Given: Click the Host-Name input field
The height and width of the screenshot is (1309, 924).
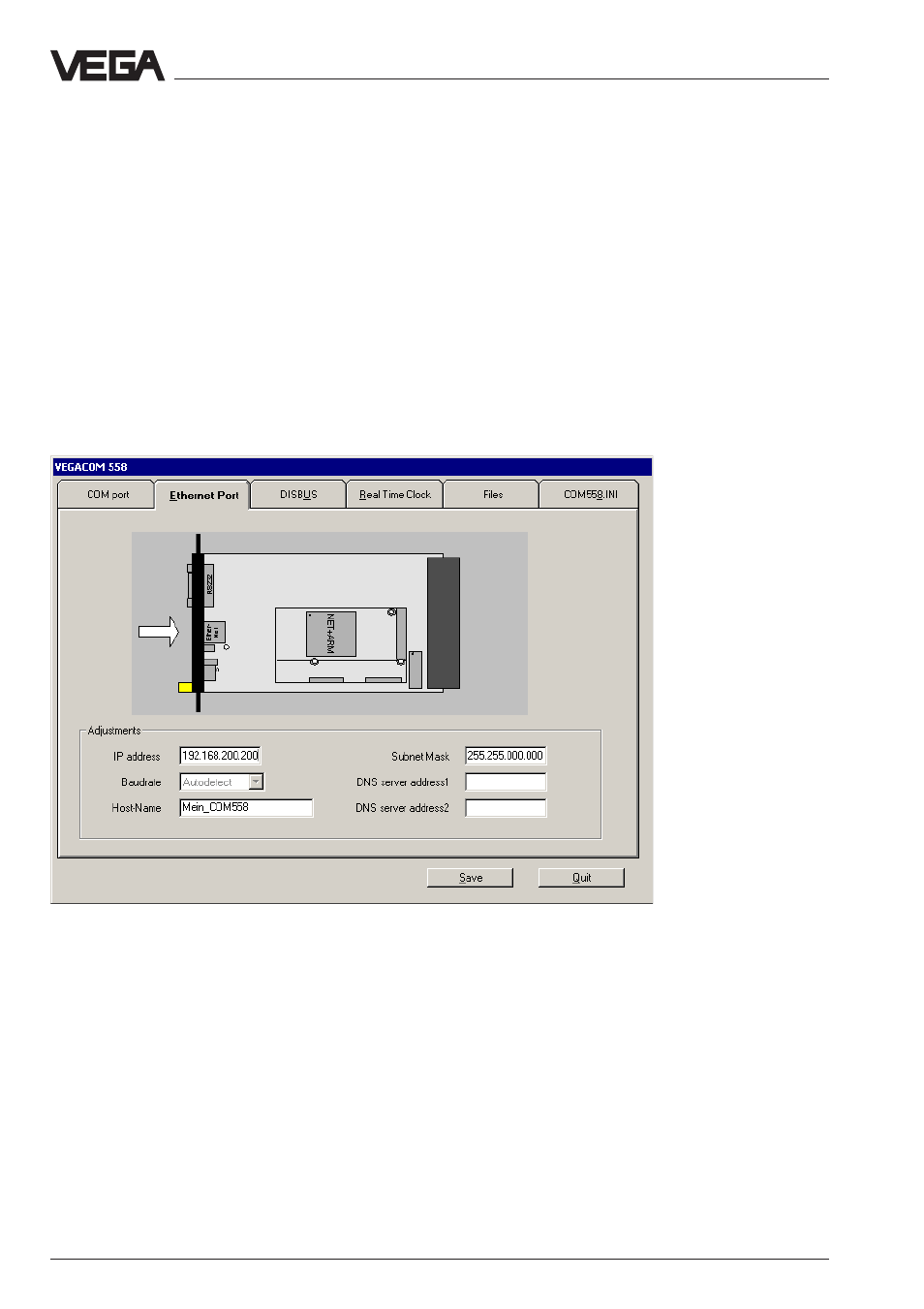Looking at the screenshot, I should [x=246, y=807].
